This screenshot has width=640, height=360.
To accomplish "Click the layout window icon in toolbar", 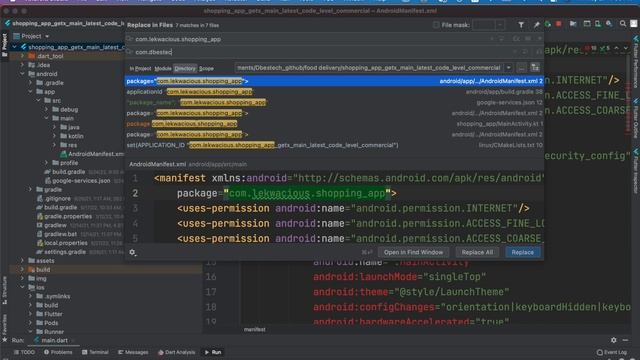I will point(587,24).
